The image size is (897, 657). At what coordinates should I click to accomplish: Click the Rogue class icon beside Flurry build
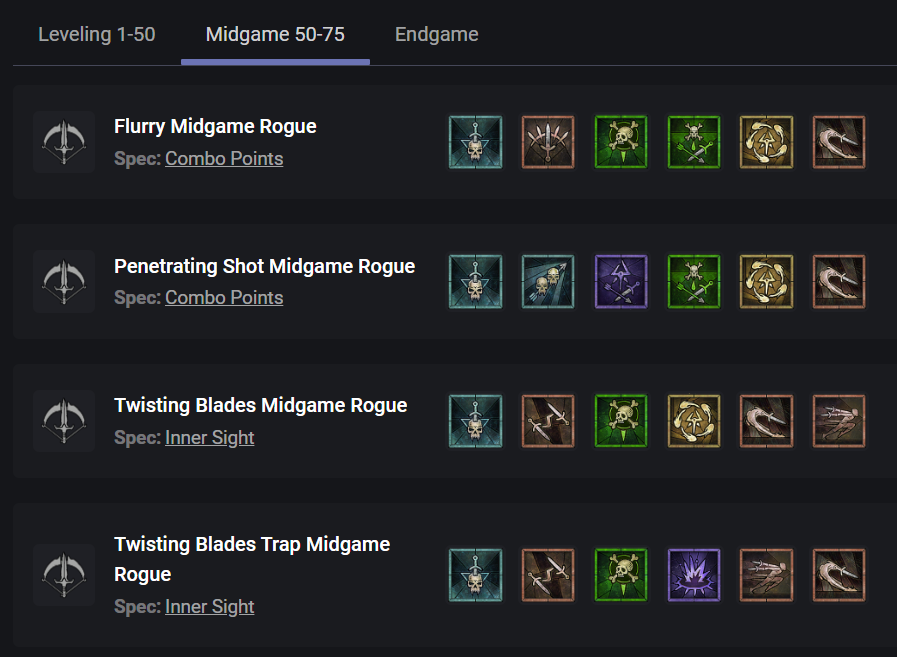[64, 142]
